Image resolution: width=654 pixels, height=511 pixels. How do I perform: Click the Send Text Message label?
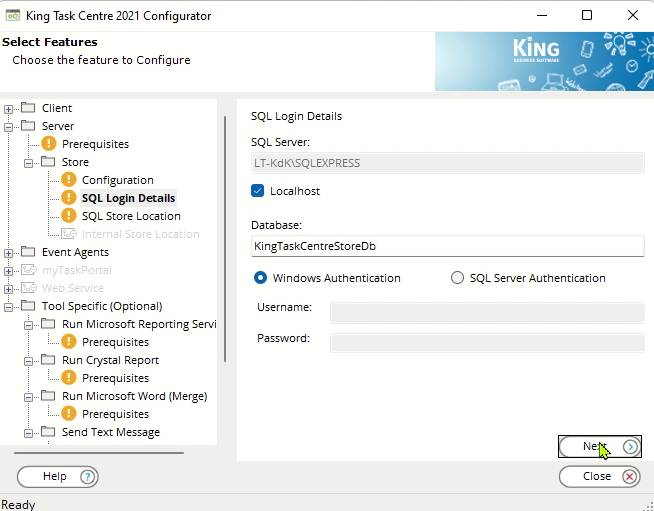(111, 432)
